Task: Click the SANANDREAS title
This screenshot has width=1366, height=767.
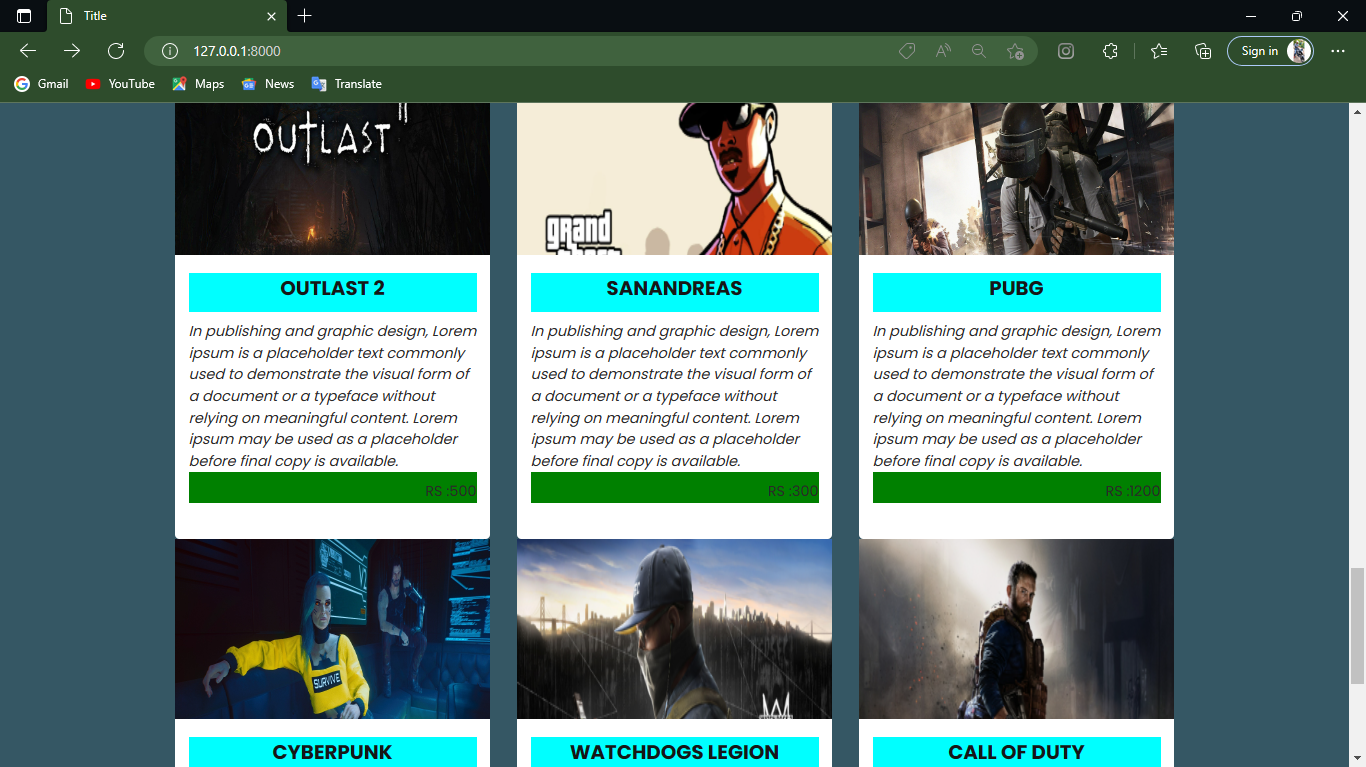Action: pyautogui.click(x=675, y=289)
